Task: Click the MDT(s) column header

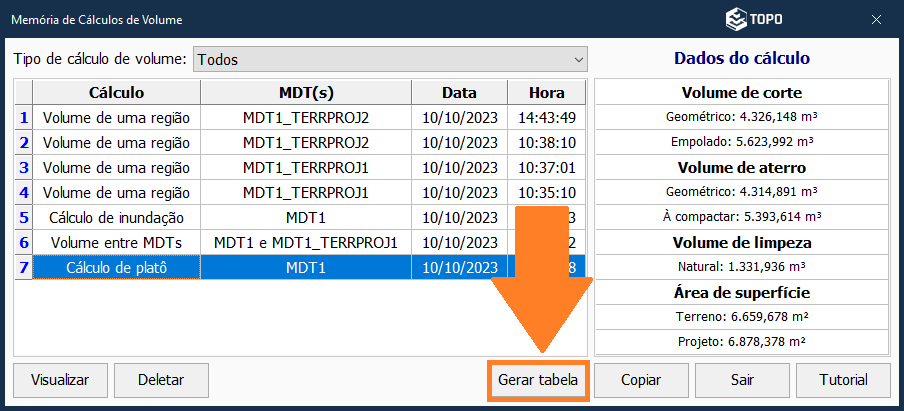Action: point(306,92)
